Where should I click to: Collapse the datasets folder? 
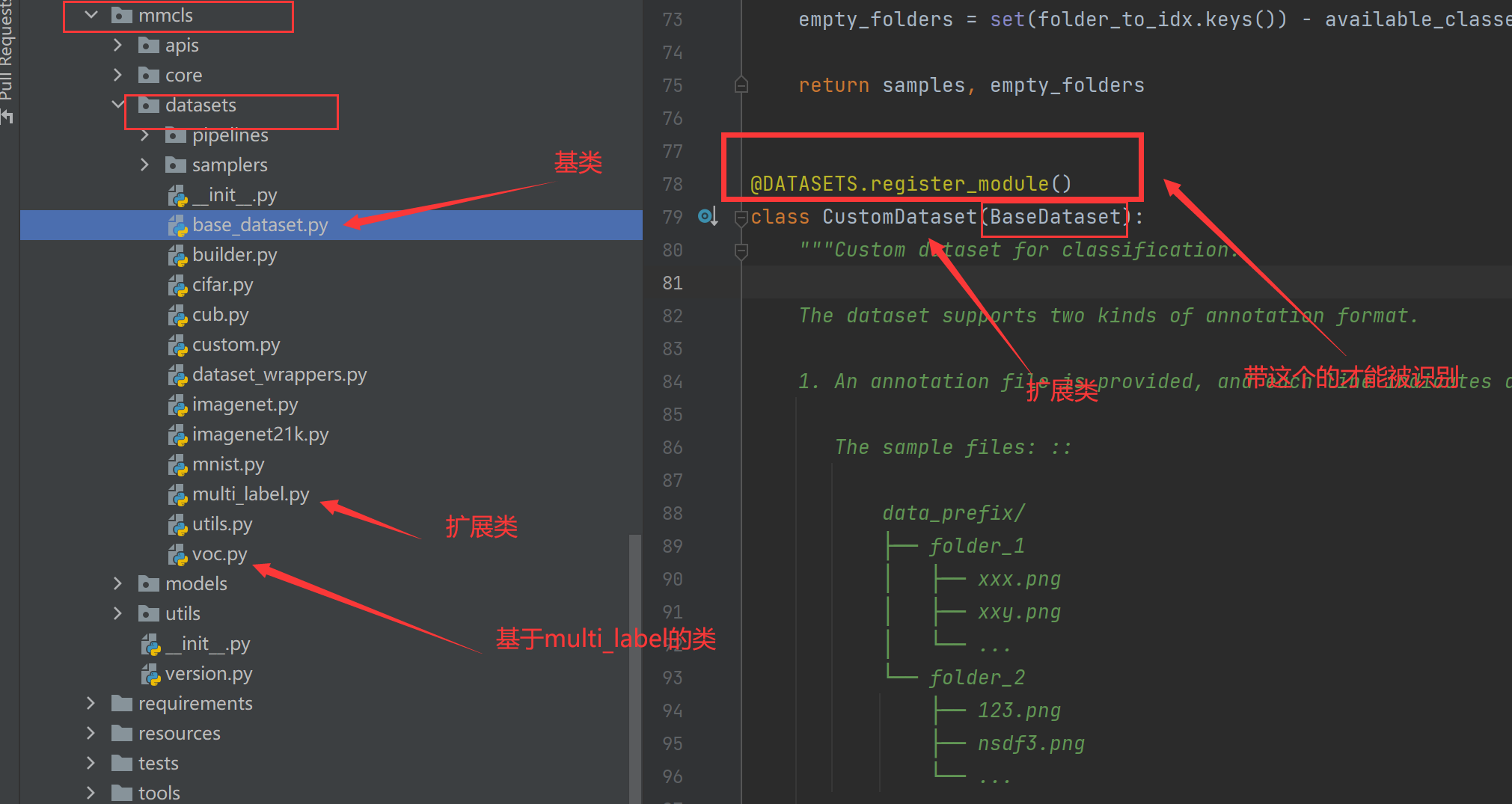tap(117, 105)
